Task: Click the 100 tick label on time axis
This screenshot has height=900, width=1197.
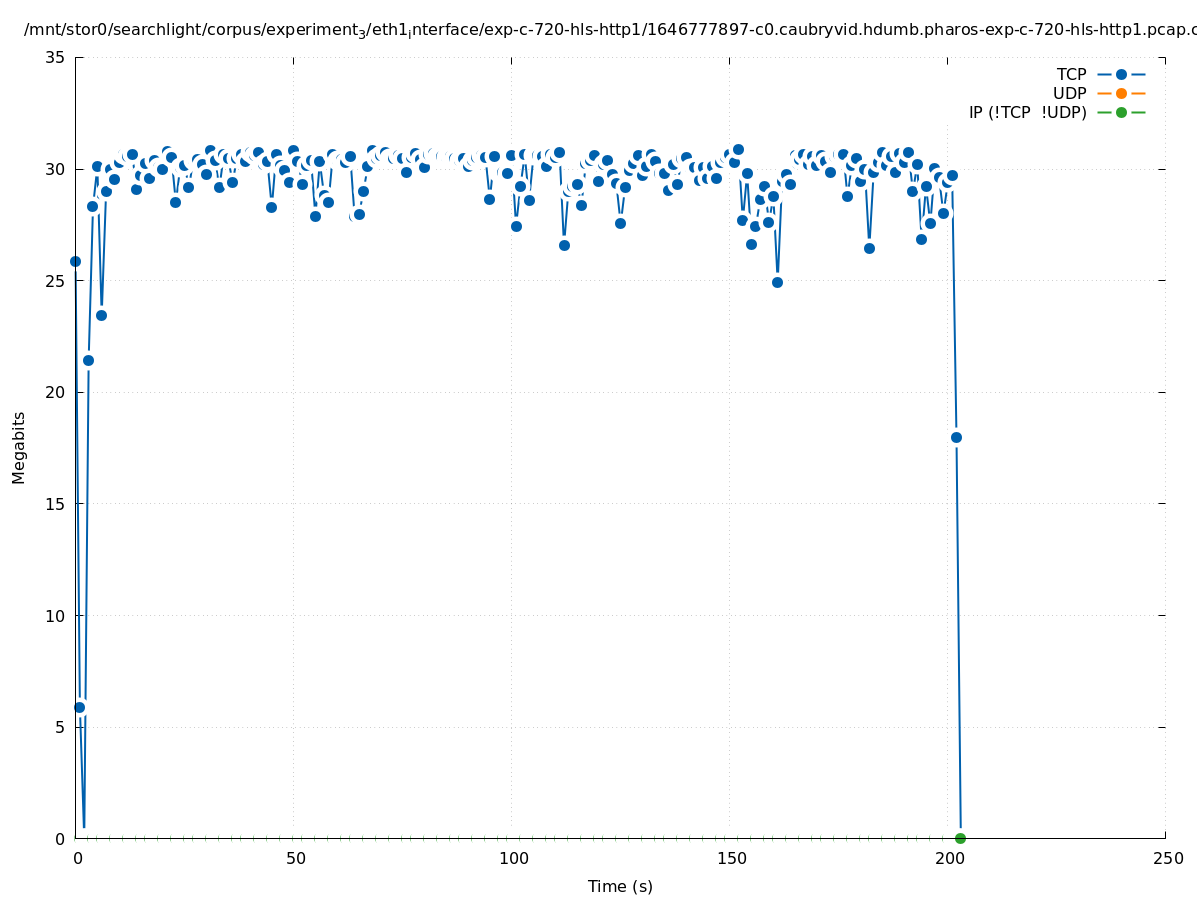Action: coord(513,858)
